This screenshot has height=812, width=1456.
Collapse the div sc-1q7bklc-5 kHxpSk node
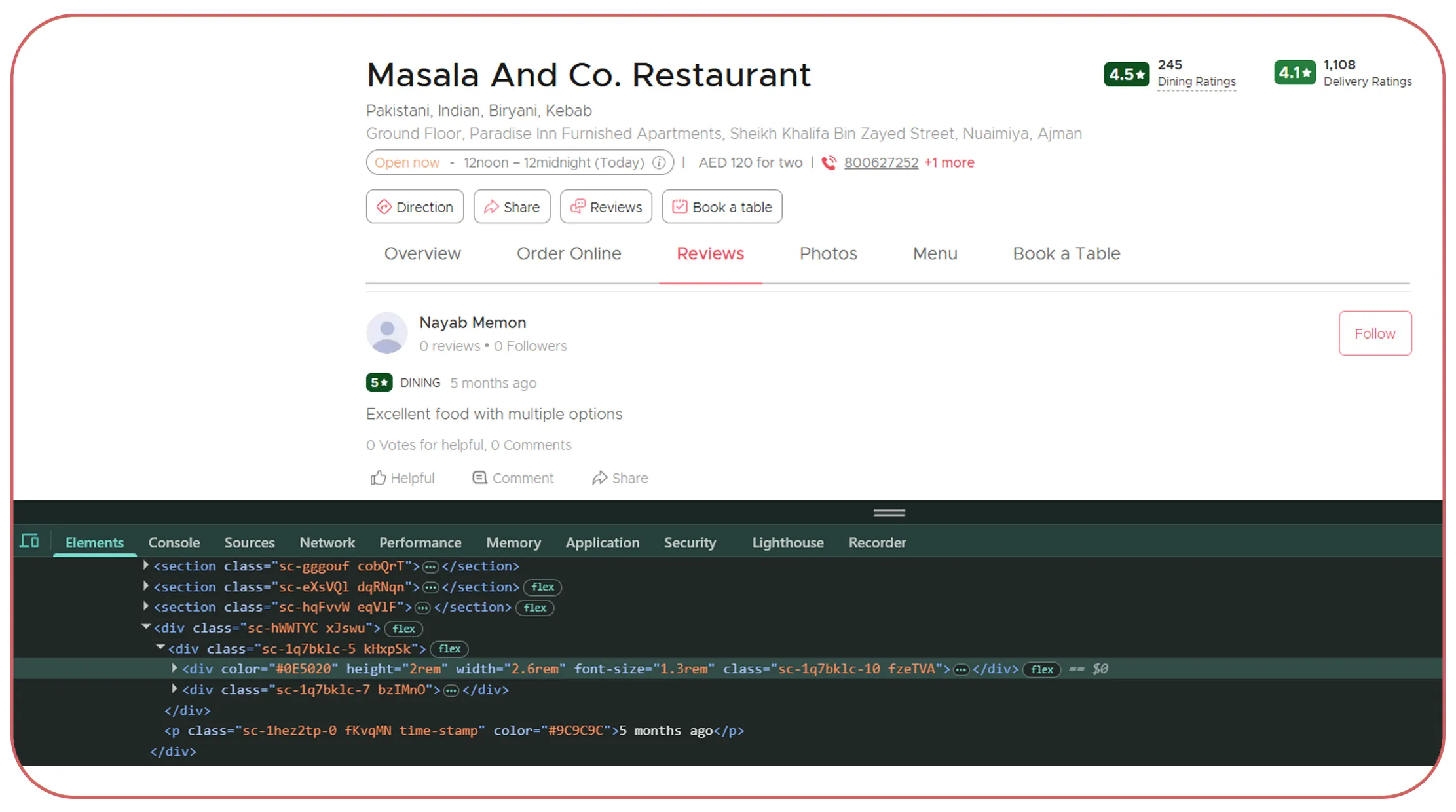[160, 648]
